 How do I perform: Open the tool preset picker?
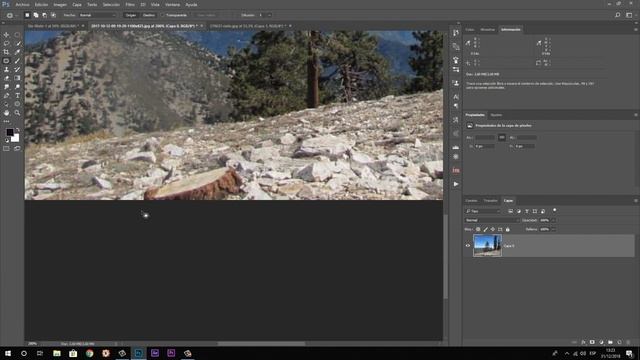(11, 16)
